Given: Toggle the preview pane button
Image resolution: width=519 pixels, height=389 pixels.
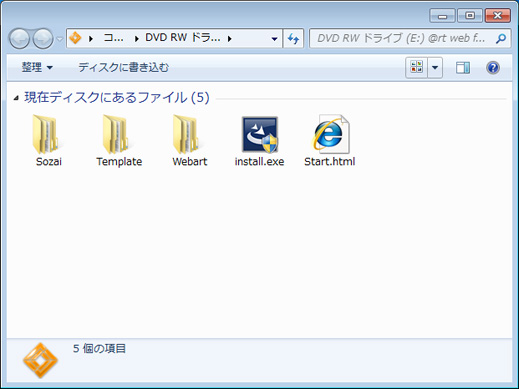Looking at the screenshot, I should coord(463,68).
